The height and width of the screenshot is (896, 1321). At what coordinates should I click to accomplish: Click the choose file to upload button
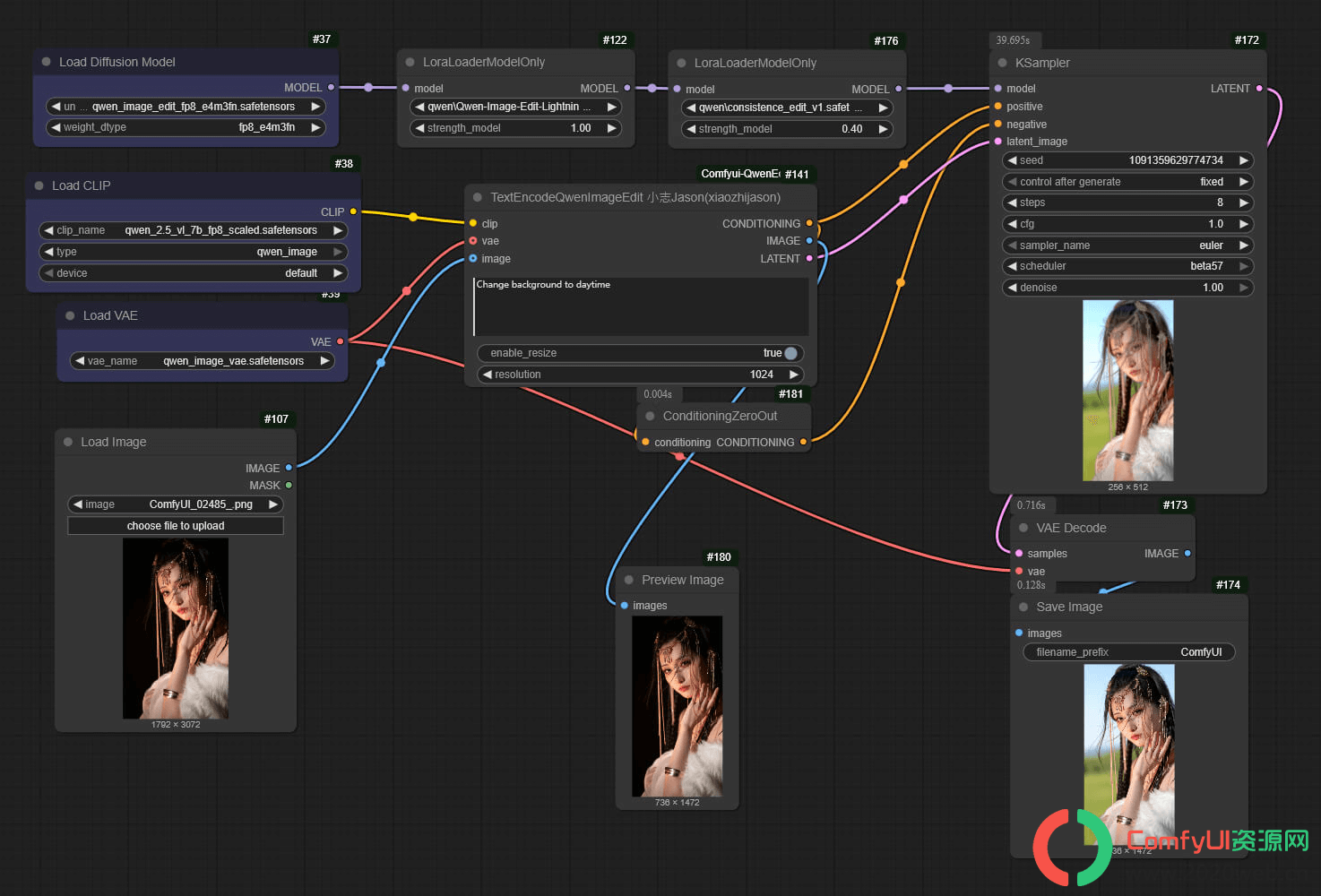[x=176, y=526]
